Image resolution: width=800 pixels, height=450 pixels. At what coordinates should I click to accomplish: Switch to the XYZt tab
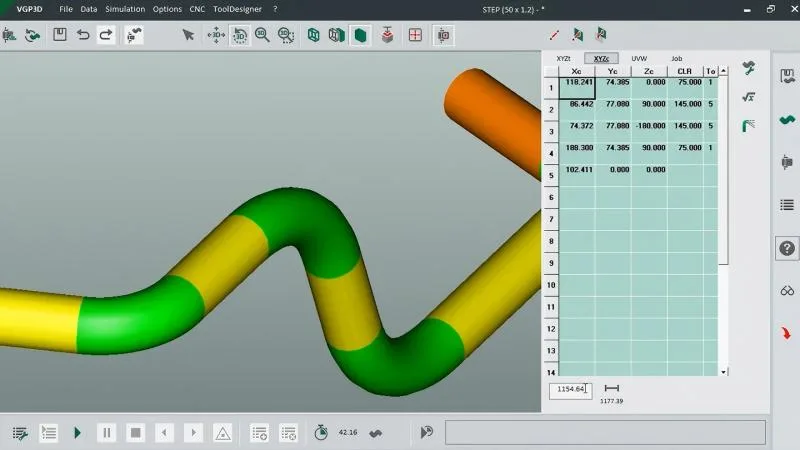[x=563, y=59]
